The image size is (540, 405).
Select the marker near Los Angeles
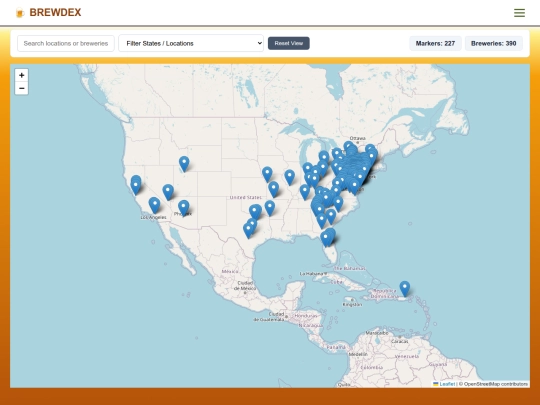[x=154, y=205]
